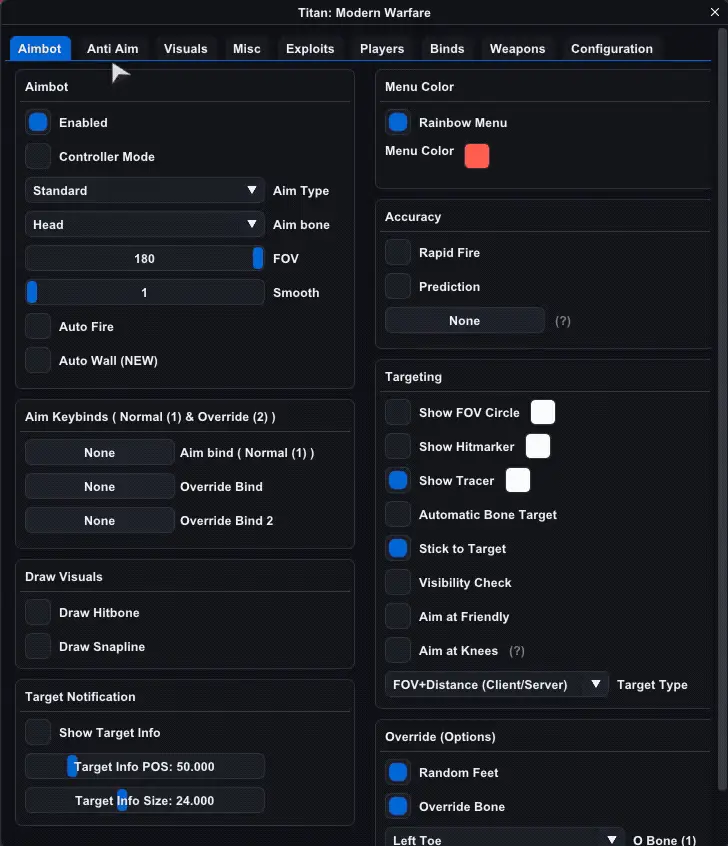Expand the O Bone (1) Left Toe dropdown
This screenshot has width=728, height=846.
point(505,838)
